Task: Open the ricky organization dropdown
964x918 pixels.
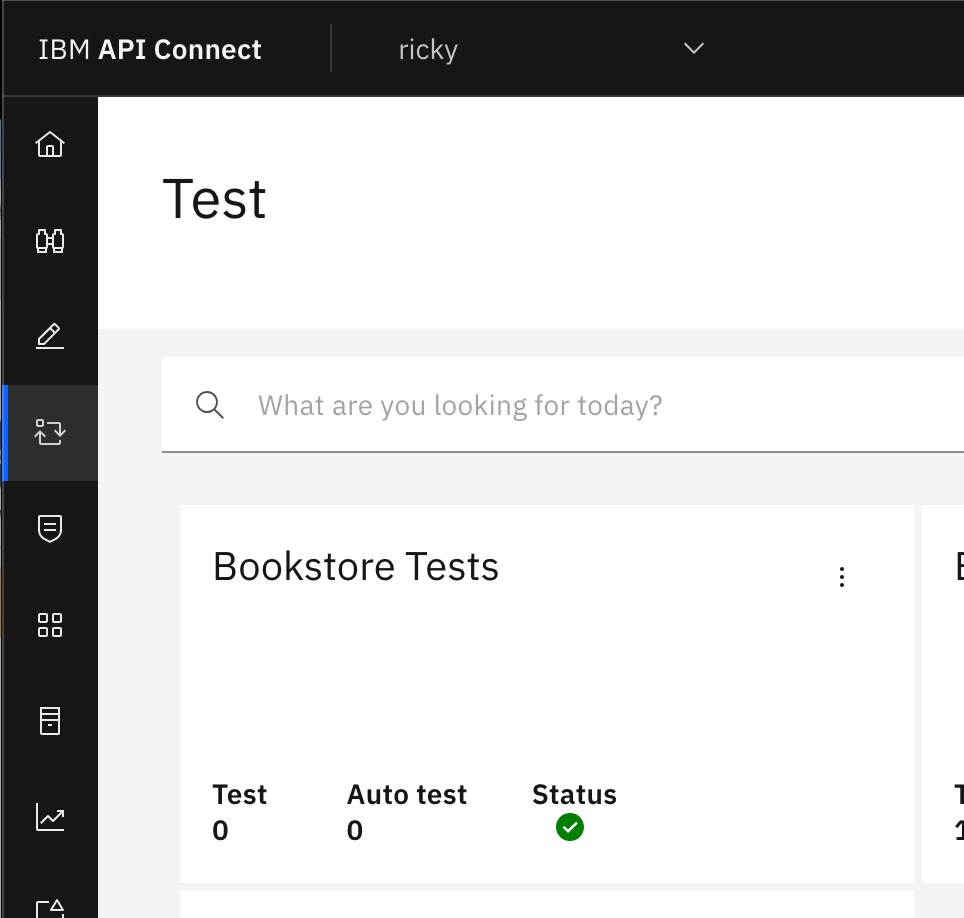Action: coord(428,48)
